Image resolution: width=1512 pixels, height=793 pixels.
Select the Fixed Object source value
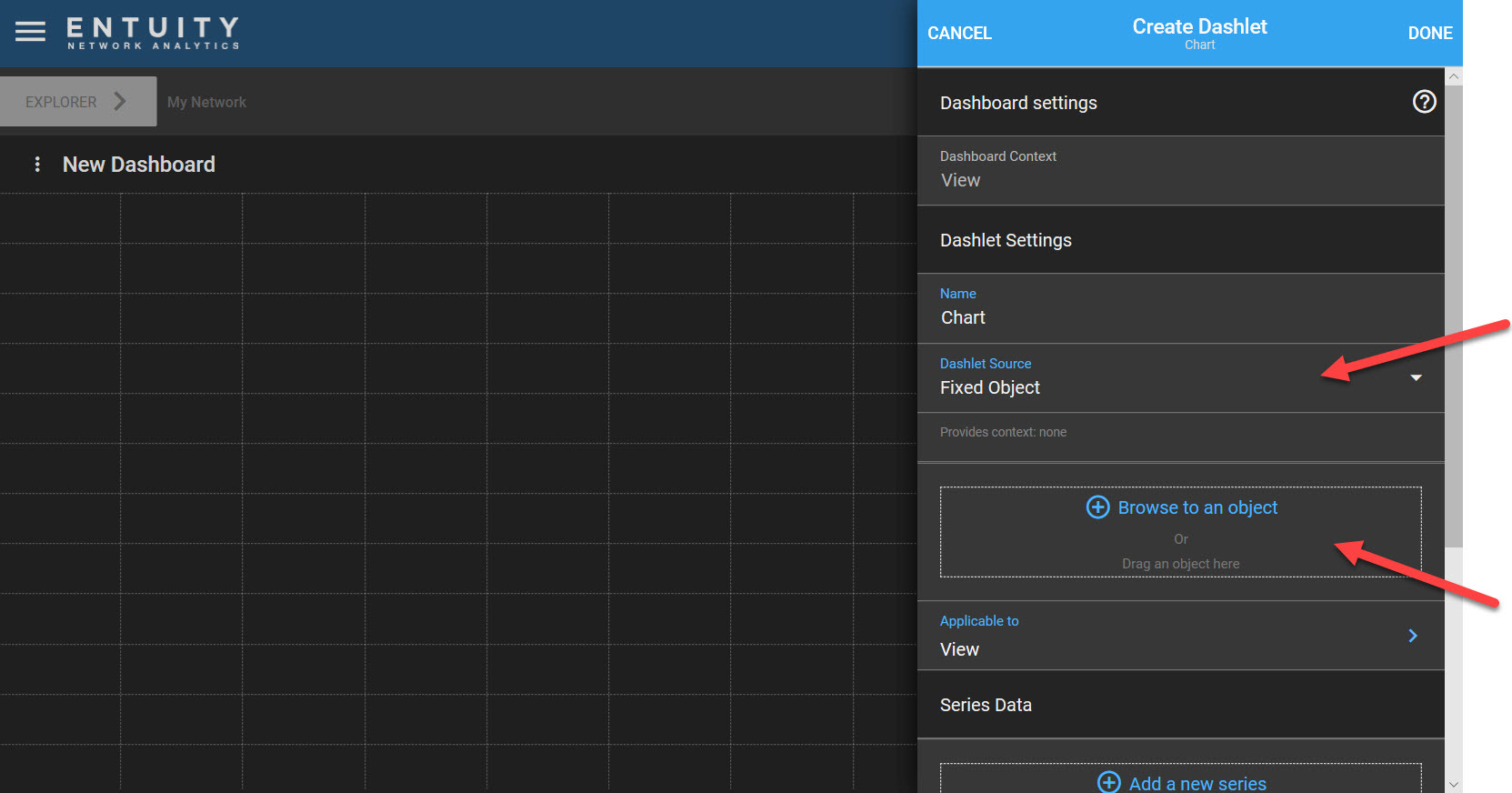990,388
